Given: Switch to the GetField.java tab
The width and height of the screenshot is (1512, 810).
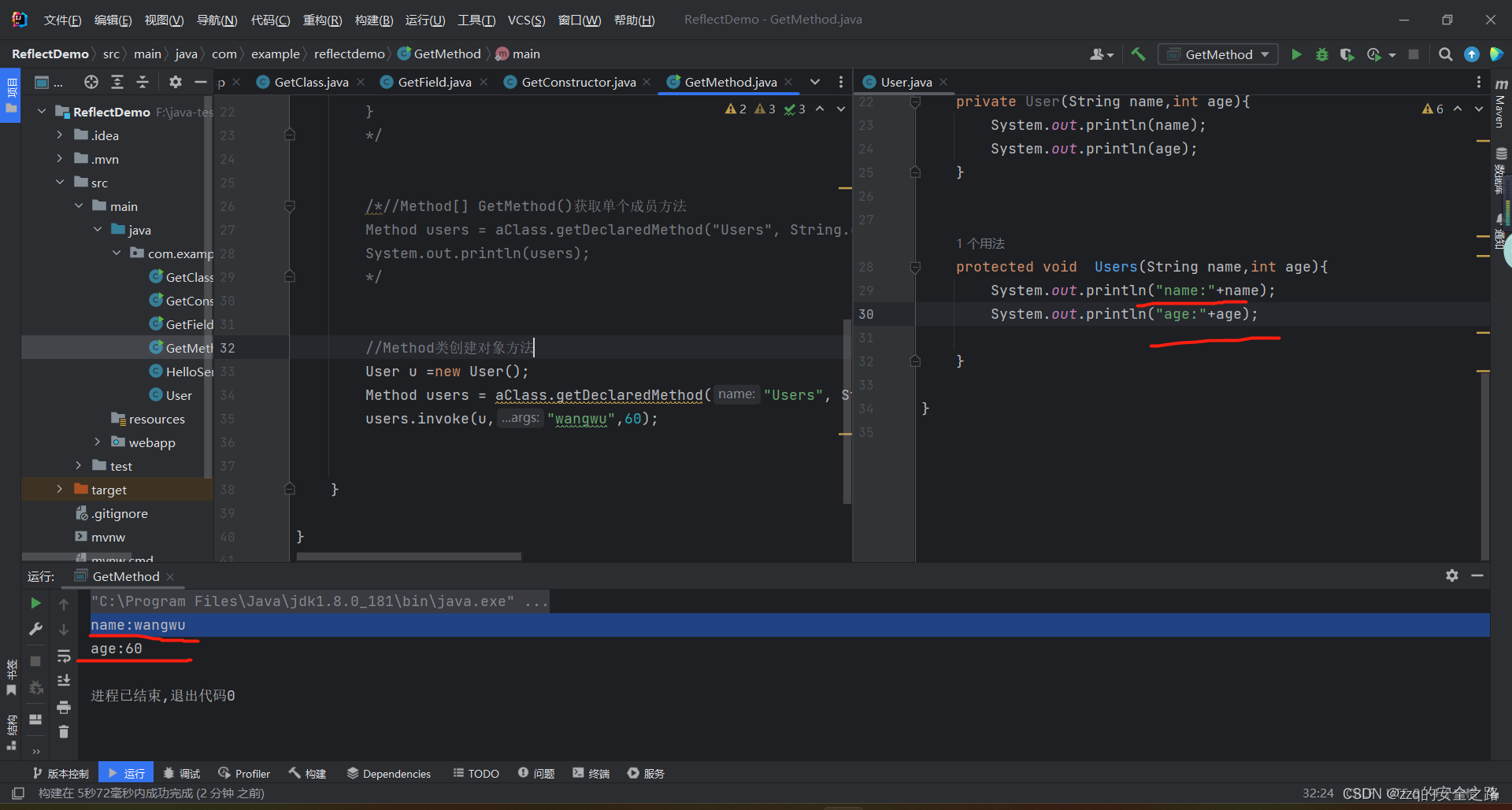Looking at the screenshot, I should point(434,82).
